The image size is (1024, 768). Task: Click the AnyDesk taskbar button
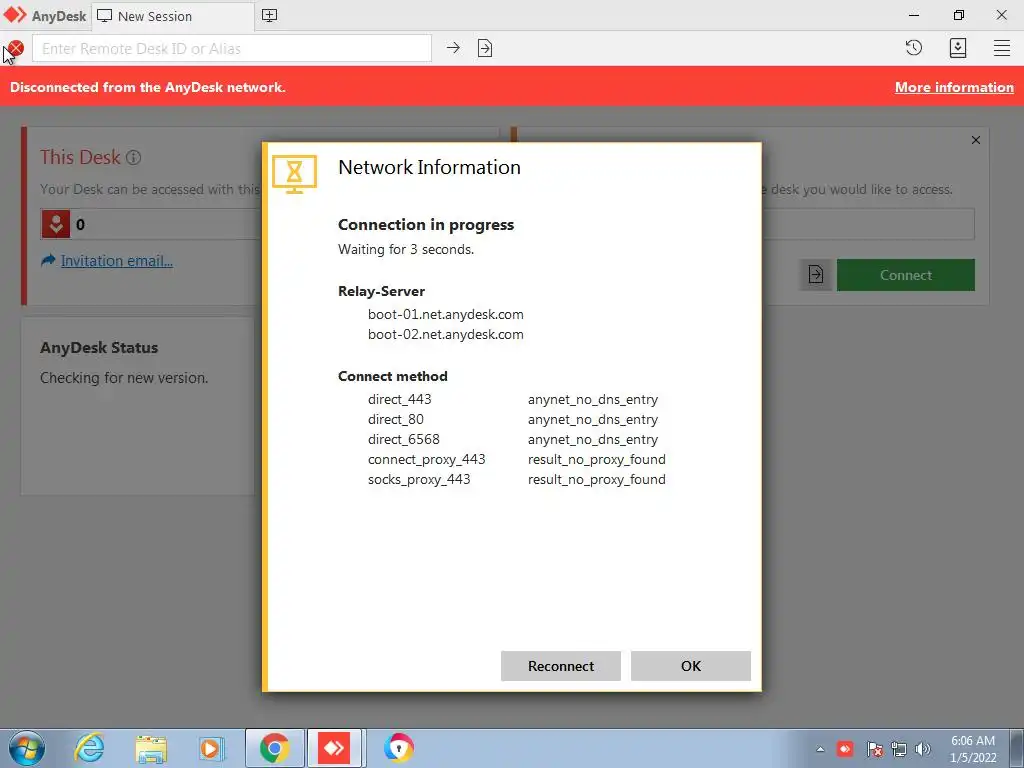[x=334, y=748]
